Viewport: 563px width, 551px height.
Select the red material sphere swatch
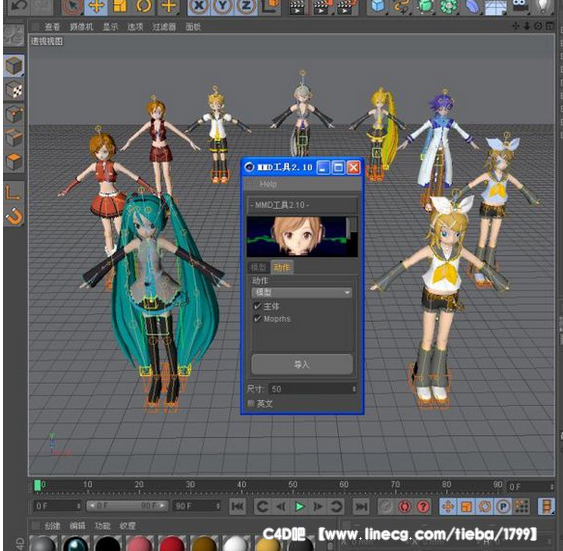[172, 543]
